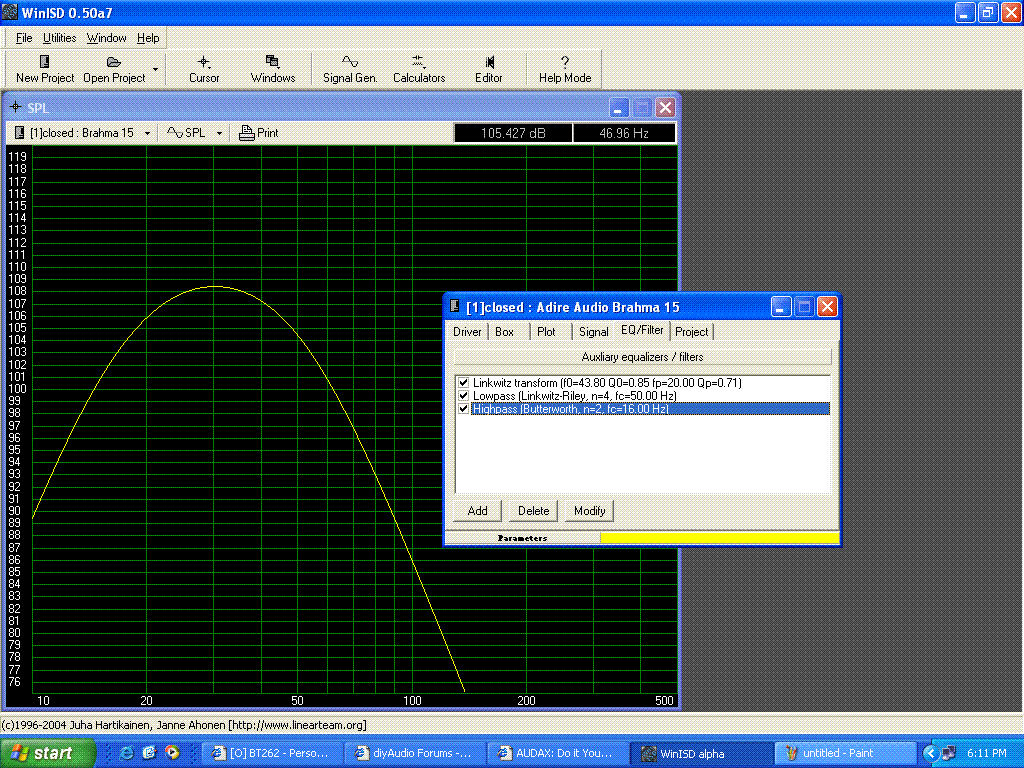Click the Parameters bar label
This screenshot has width=1024, height=768.
pyautogui.click(x=522, y=538)
